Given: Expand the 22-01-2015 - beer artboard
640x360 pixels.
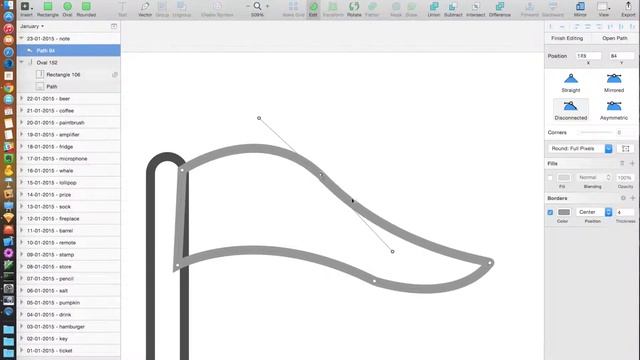Looking at the screenshot, I should tap(22, 98).
